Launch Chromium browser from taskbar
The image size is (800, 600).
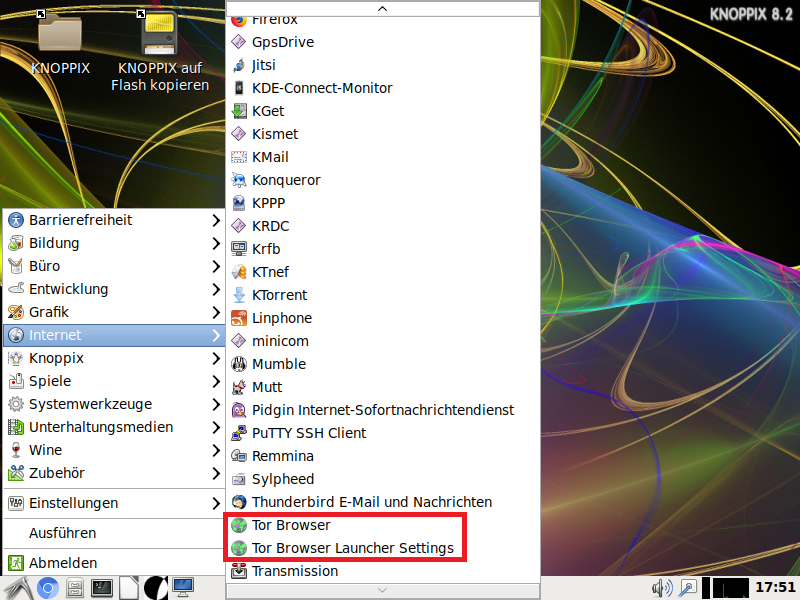47,588
